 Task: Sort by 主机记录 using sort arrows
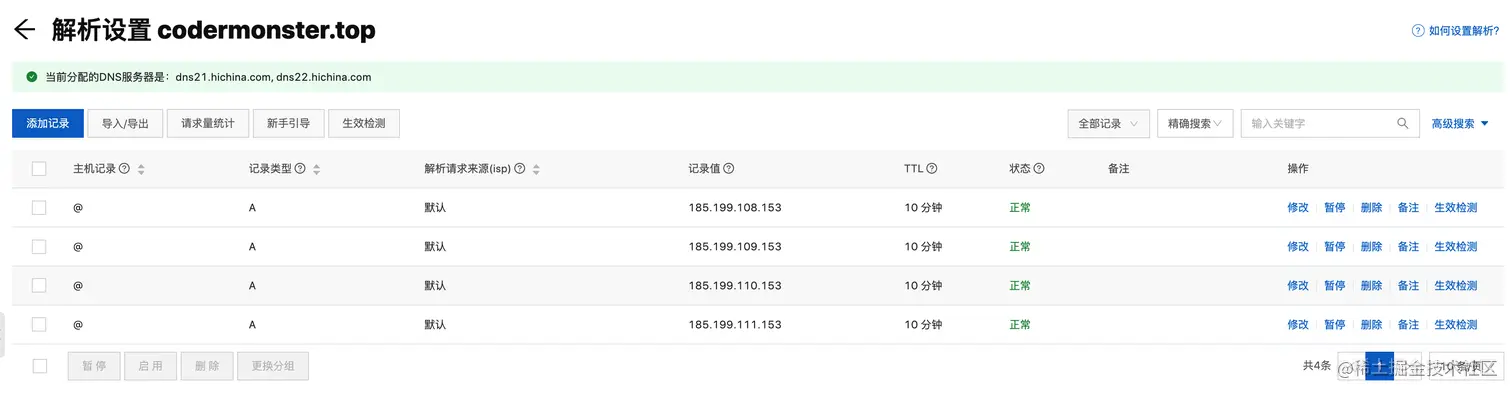(x=141, y=170)
